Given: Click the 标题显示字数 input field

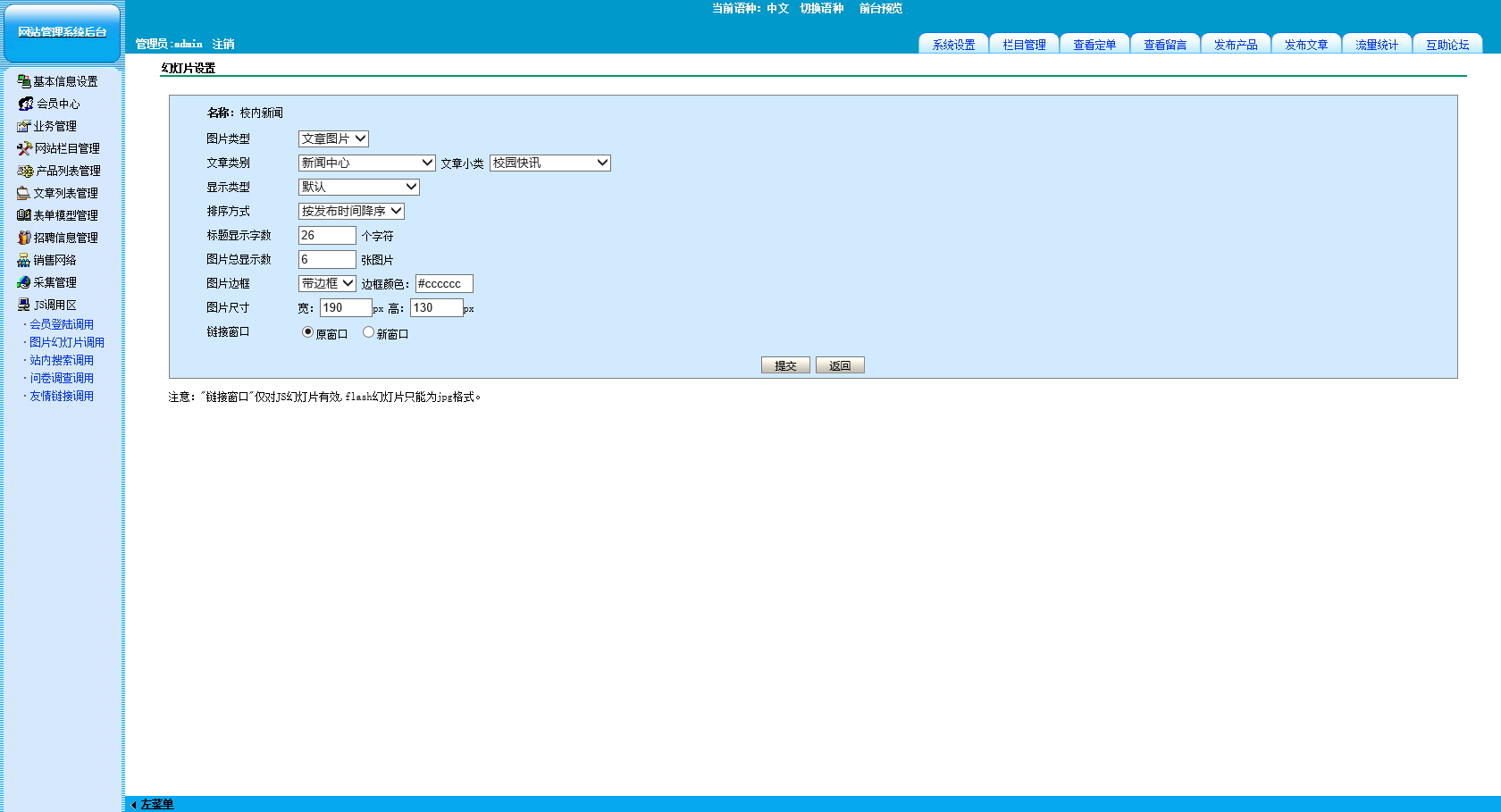Looking at the screenshot, I should pyautogui.click(x=327, y=235).
